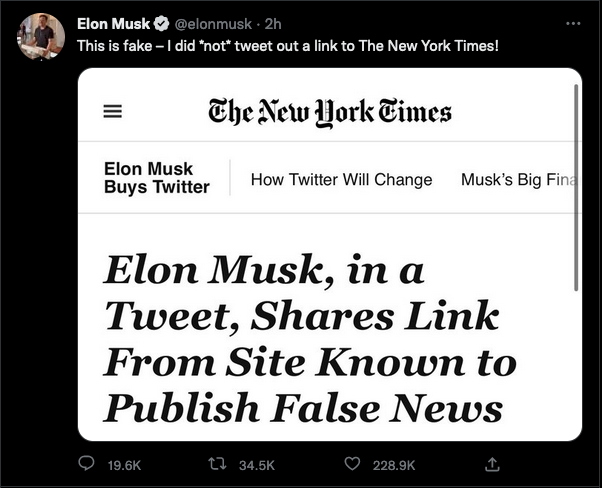Click the 228.9K likes count
The height and width of the screenshot is (488, 602).
tap(394, 465)
